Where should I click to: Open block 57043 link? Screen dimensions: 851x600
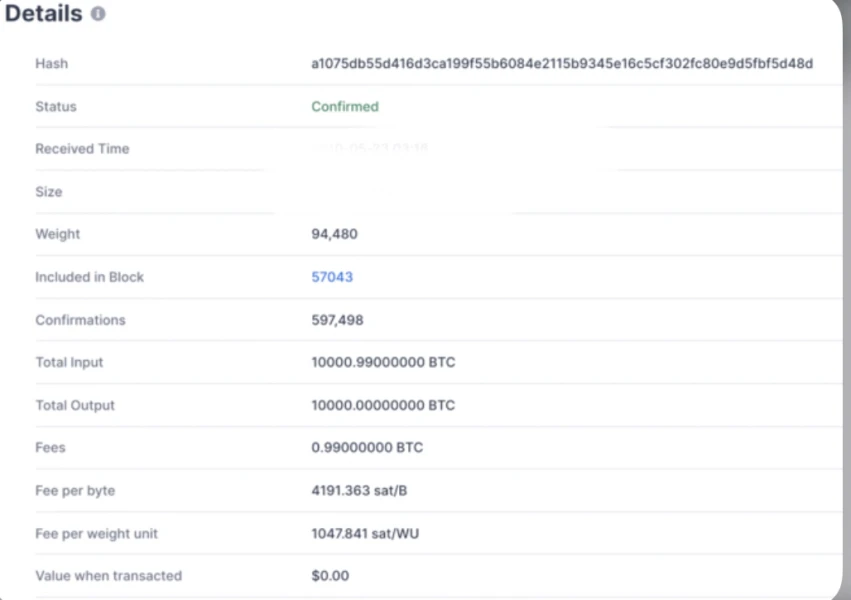coord(332,277)
